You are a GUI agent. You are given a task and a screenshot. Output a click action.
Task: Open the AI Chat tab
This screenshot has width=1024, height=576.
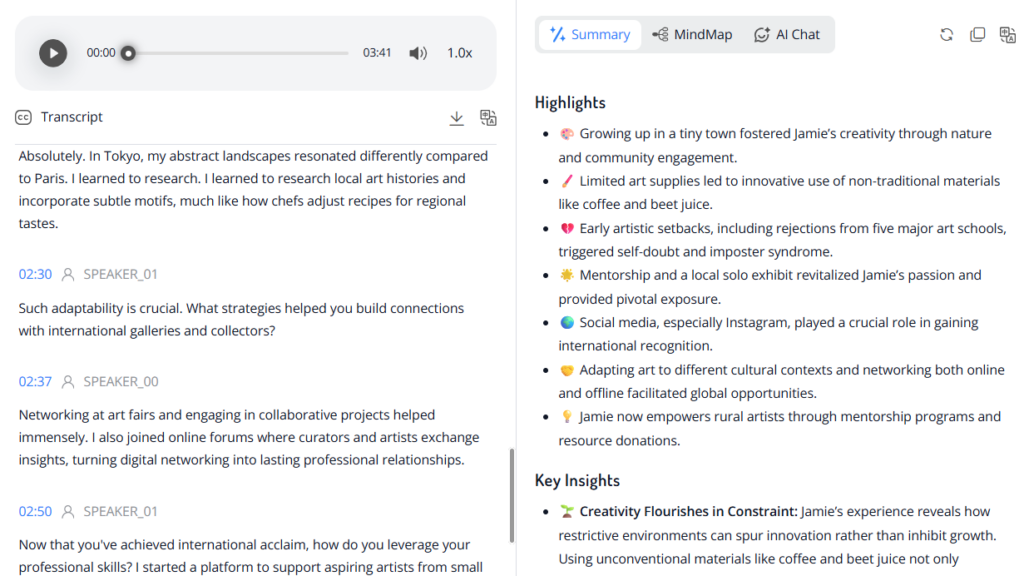(787, 33)
